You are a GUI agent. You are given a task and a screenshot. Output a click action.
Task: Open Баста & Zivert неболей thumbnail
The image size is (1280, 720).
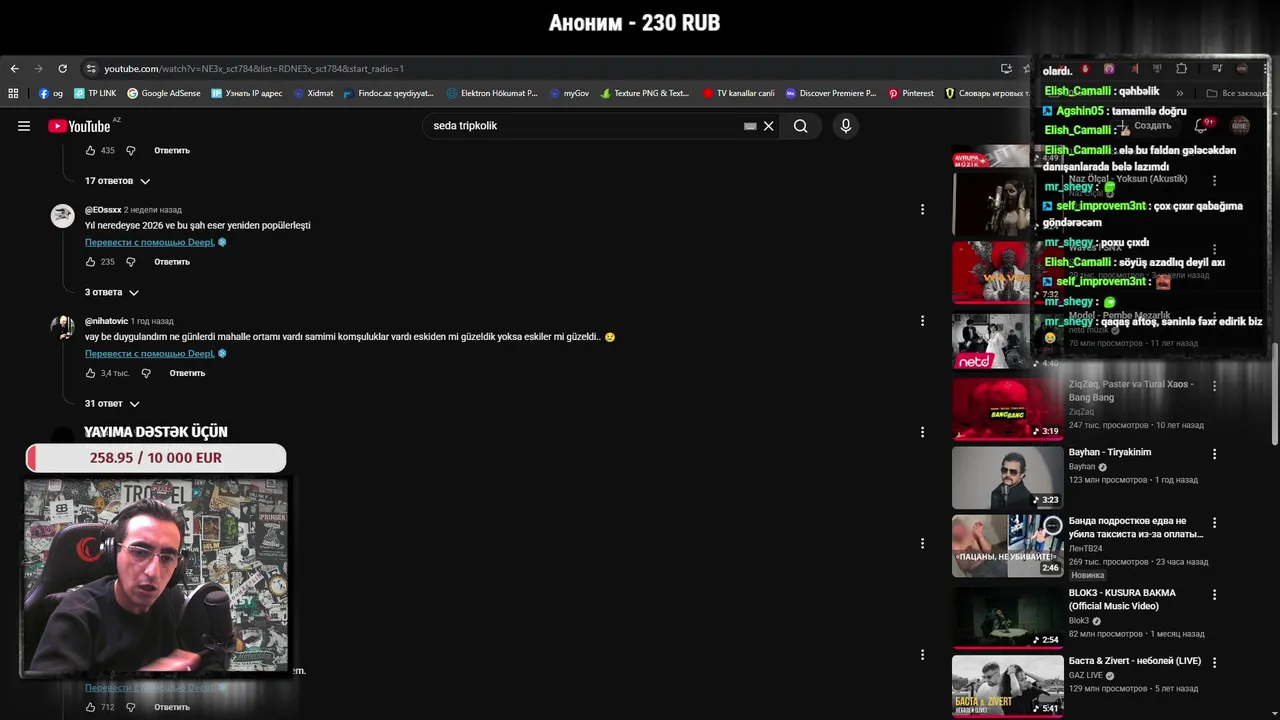pos(1007,686)
